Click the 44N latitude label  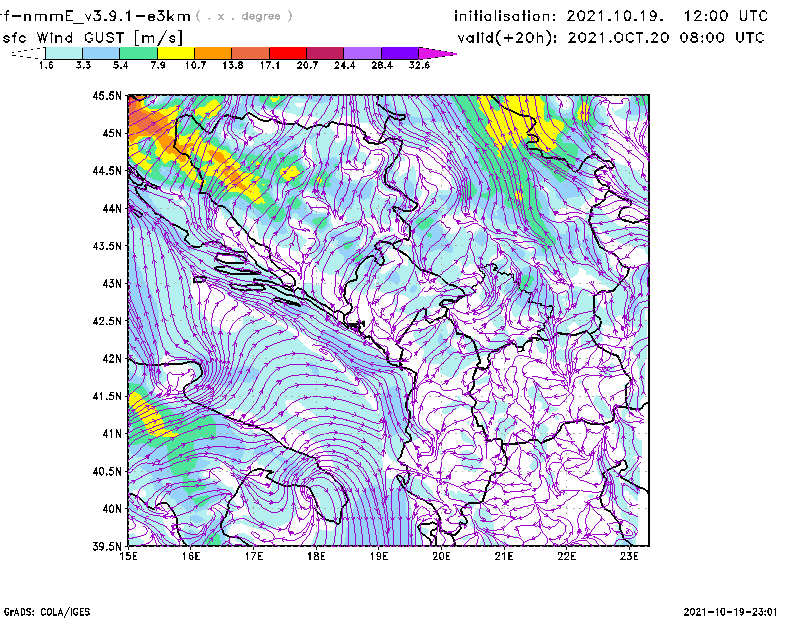[x=112, y=208]
